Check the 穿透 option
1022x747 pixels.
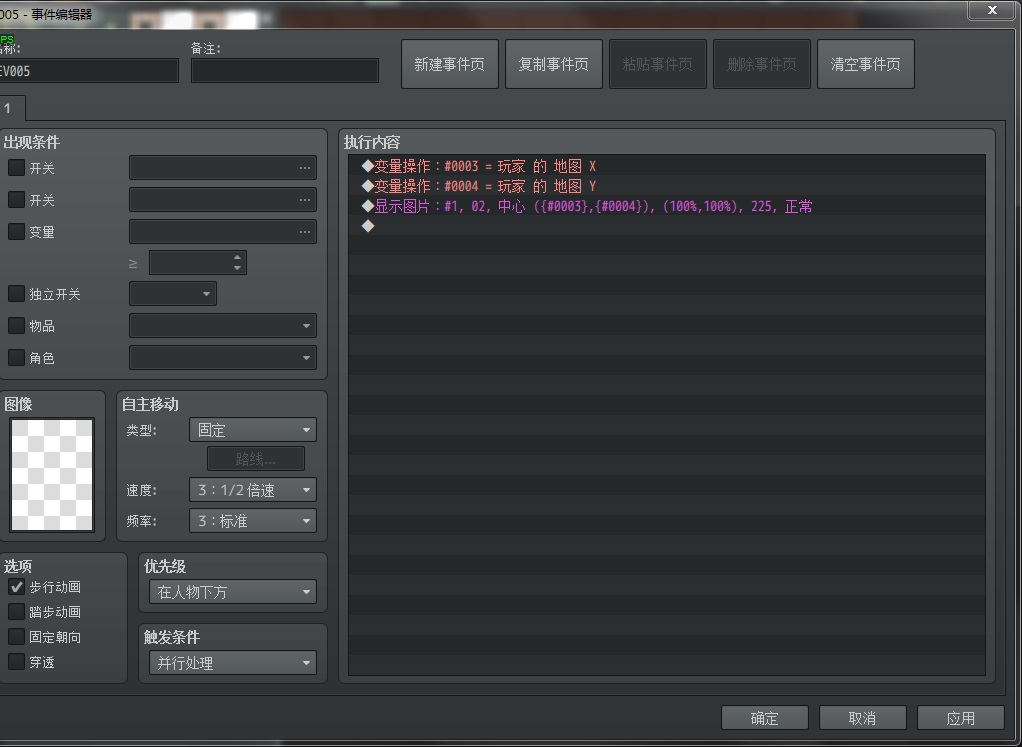pos(16,662)
